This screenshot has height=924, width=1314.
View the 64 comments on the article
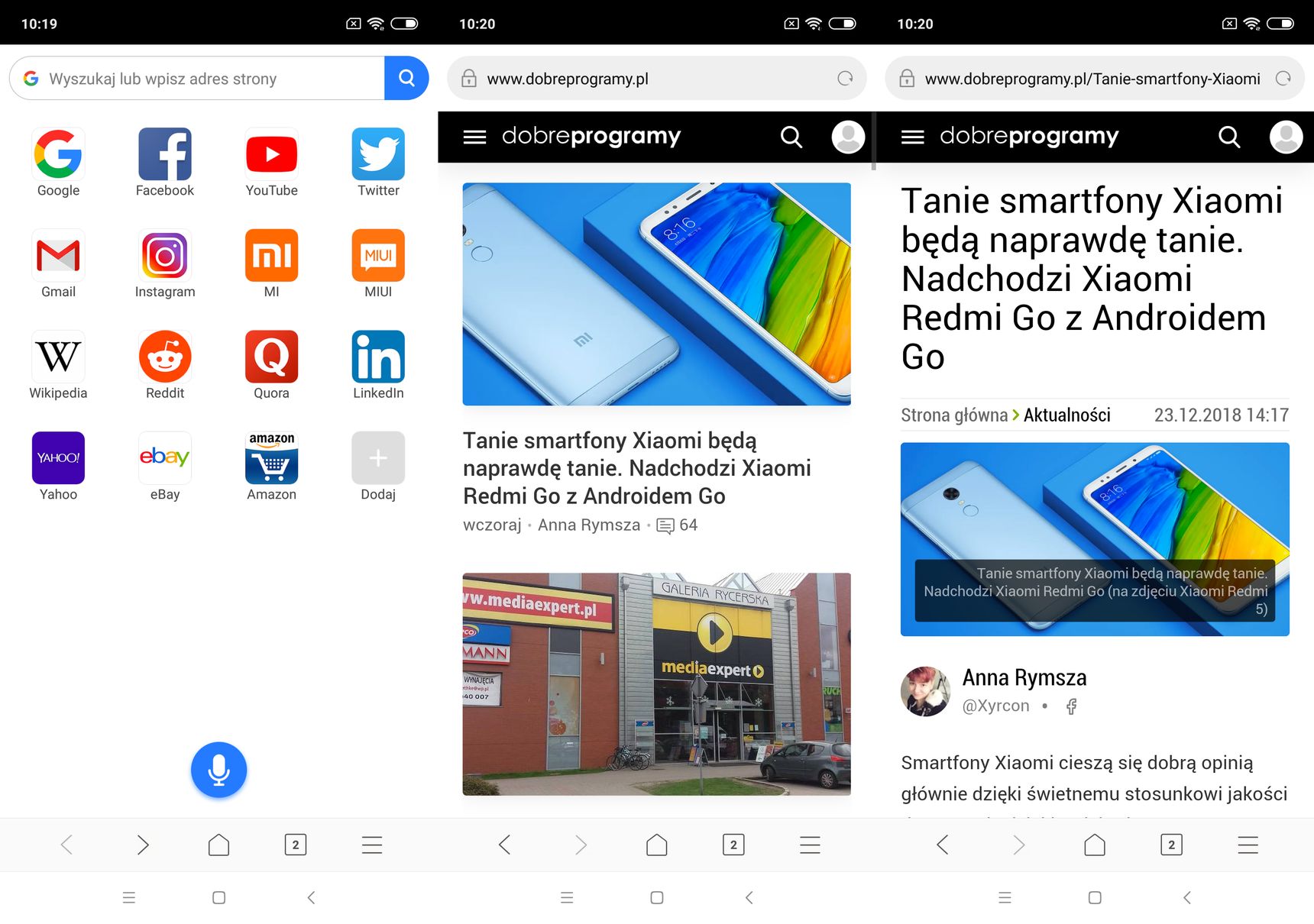point(678,525)
